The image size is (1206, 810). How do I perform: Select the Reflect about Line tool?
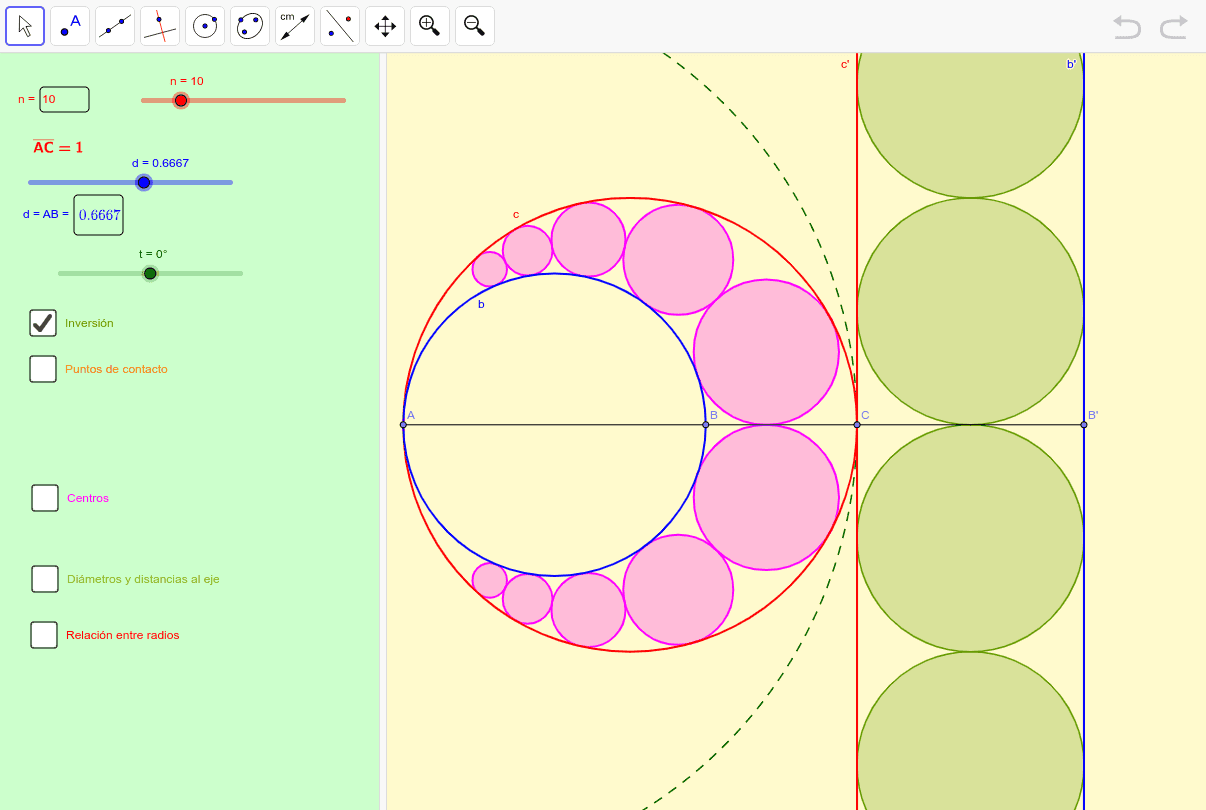pos(339,25)
